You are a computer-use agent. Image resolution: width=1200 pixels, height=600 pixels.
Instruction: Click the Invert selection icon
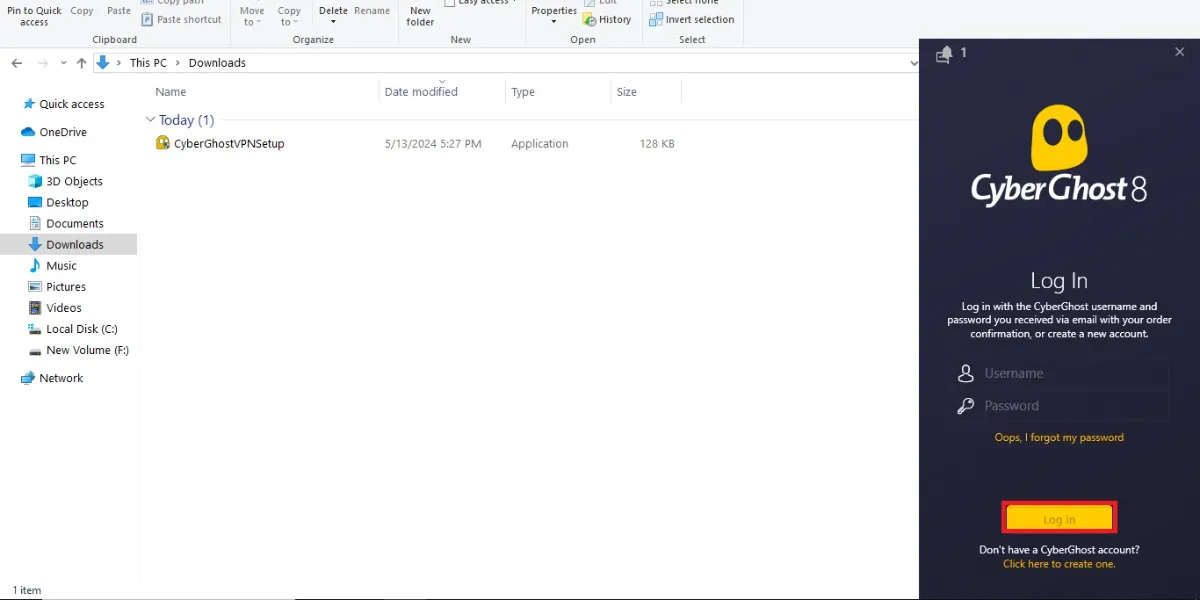[x=656, y=19]
